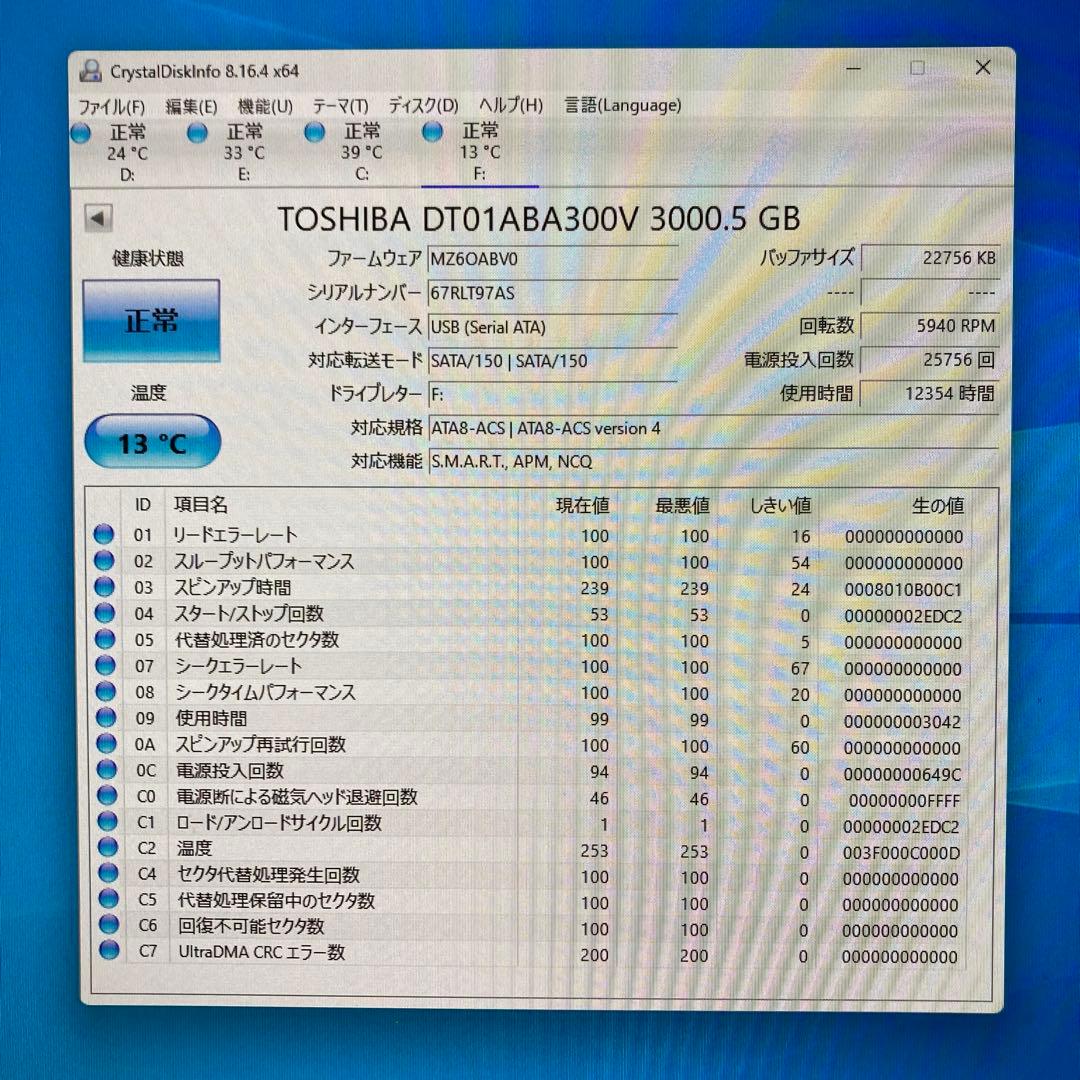This screenshot has width=1080, height=1080.
Task: Click the firmware field MZ6OABV0
Action: pyautogui.click(x=552, y=259)
